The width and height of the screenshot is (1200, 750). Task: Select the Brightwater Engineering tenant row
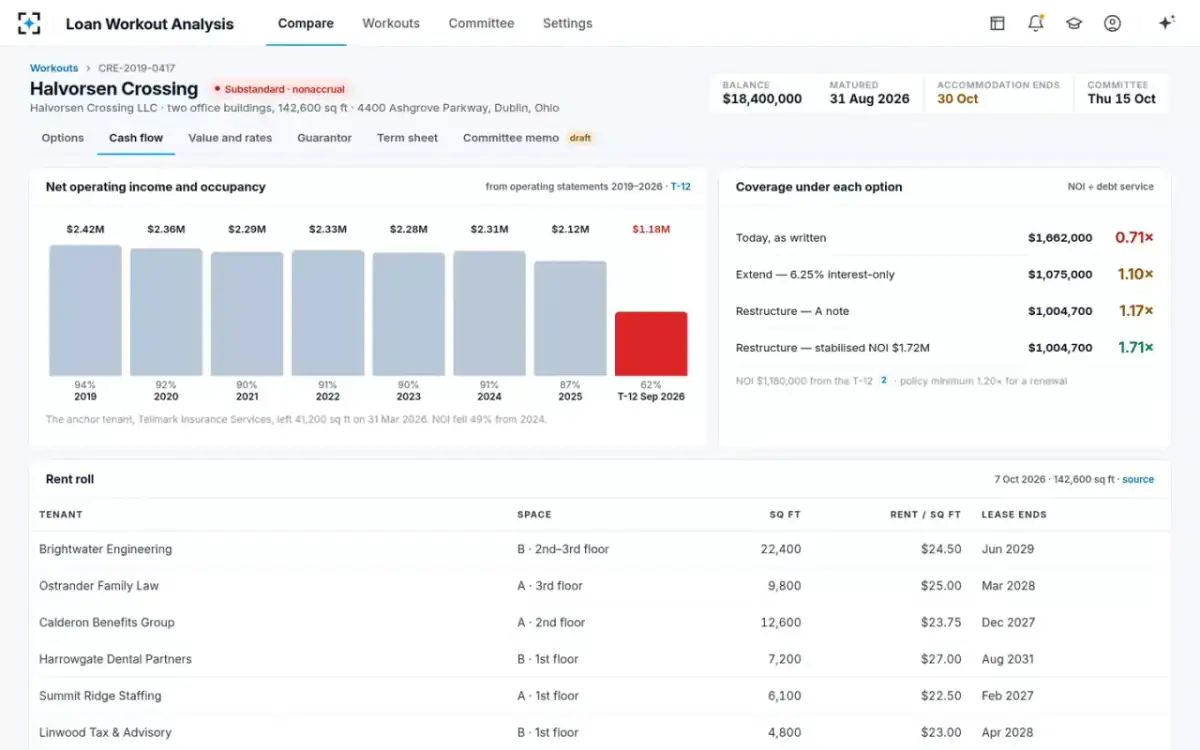(x=600, y=549)
